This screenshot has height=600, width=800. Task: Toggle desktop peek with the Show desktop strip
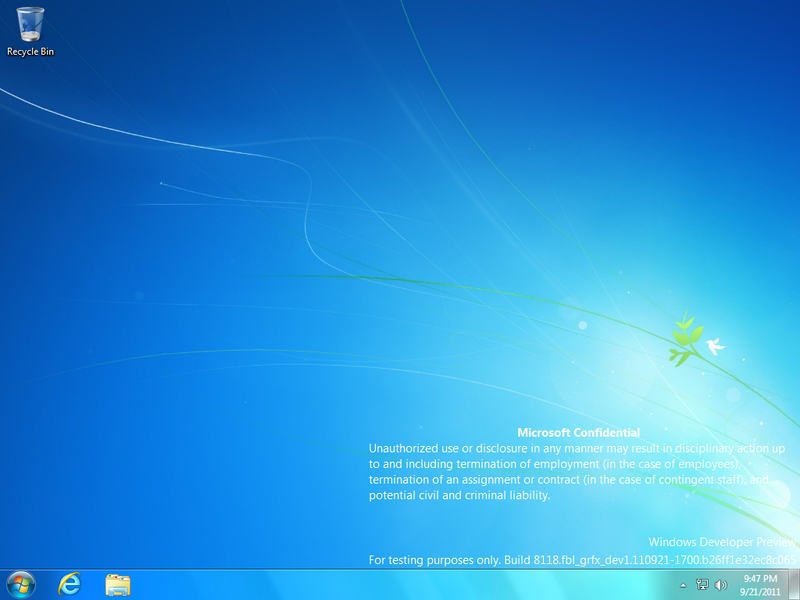793,585
